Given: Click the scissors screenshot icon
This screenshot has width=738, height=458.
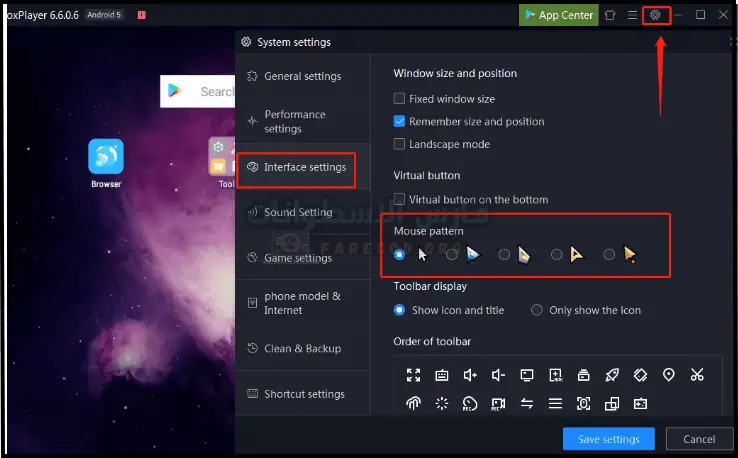Looking at the screenshot, I should point(697,376).
